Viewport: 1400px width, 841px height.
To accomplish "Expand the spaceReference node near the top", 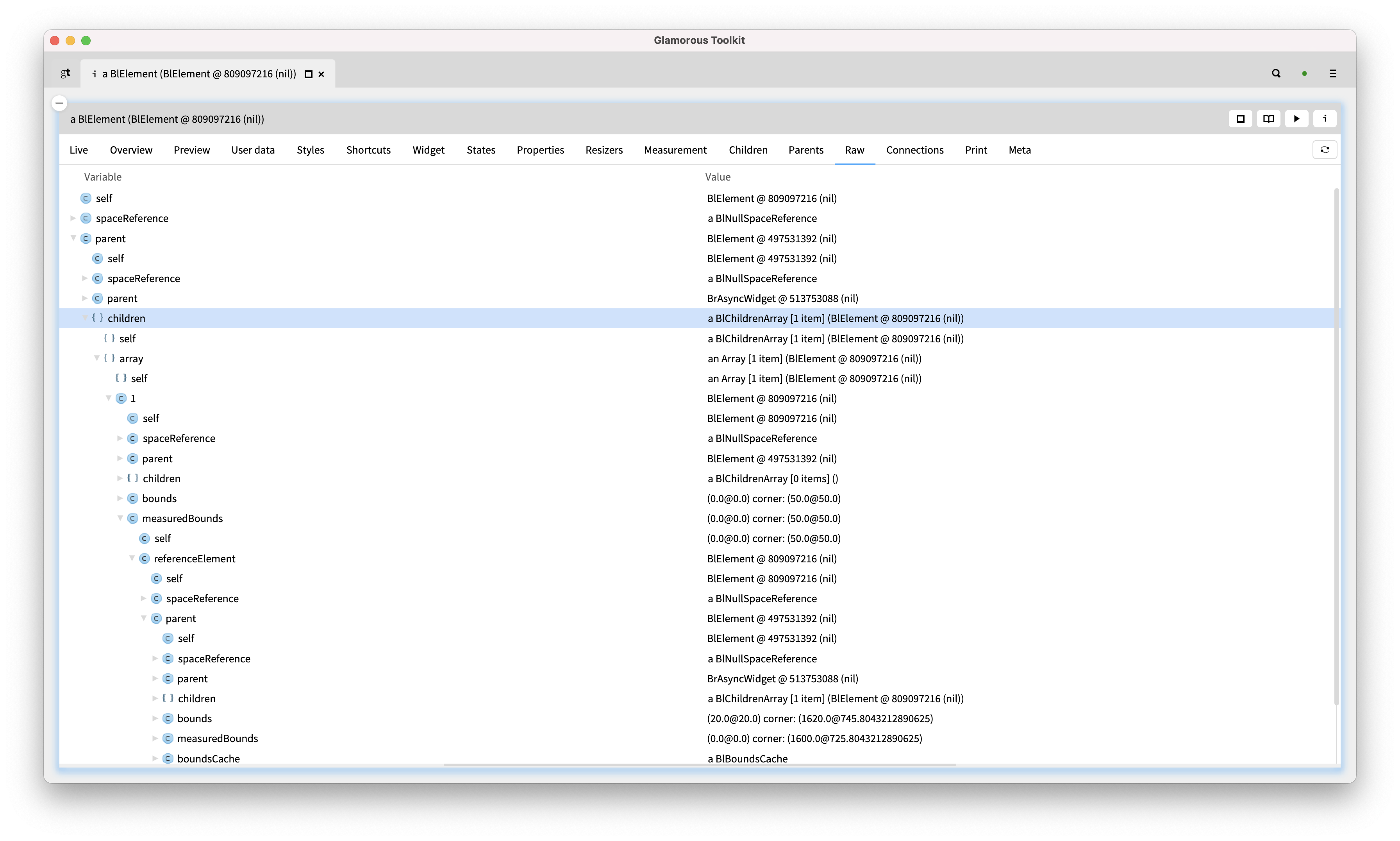I will 73,218.
